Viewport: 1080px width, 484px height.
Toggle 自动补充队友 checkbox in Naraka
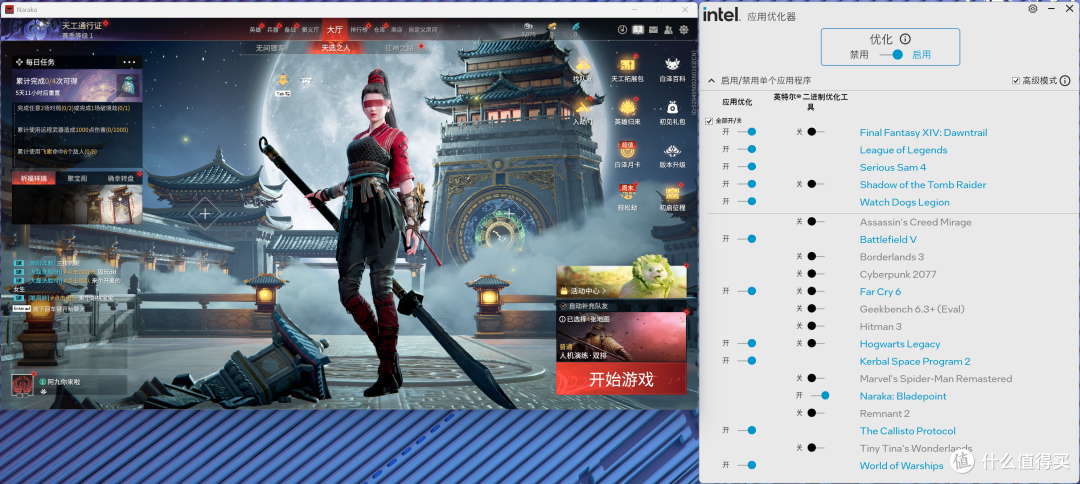tap(563, 306)
